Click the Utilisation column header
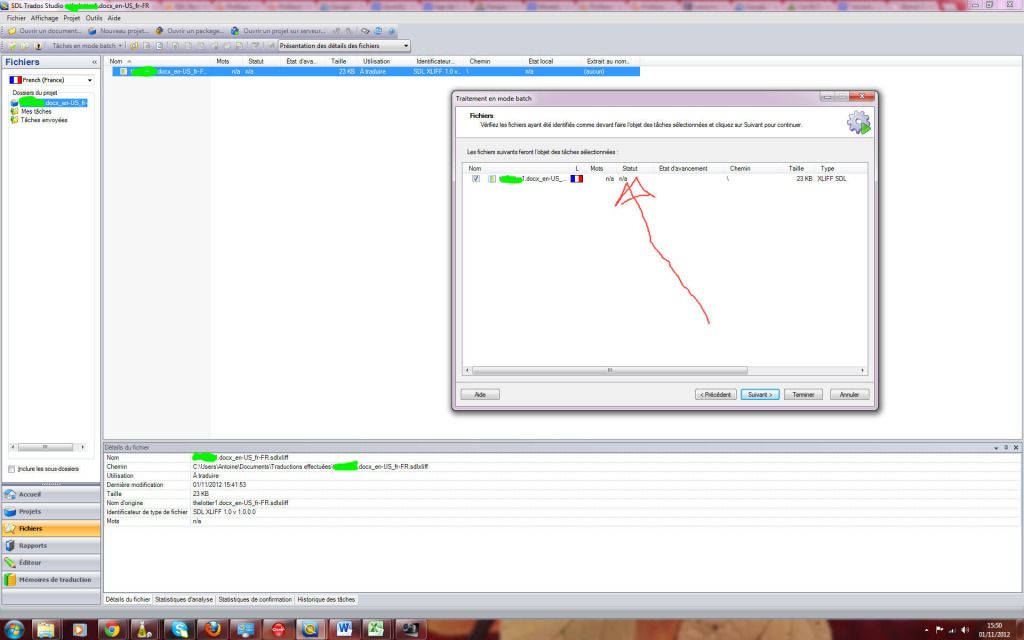The height and width of the screenshot is (640, 1024). click(377, 61)
